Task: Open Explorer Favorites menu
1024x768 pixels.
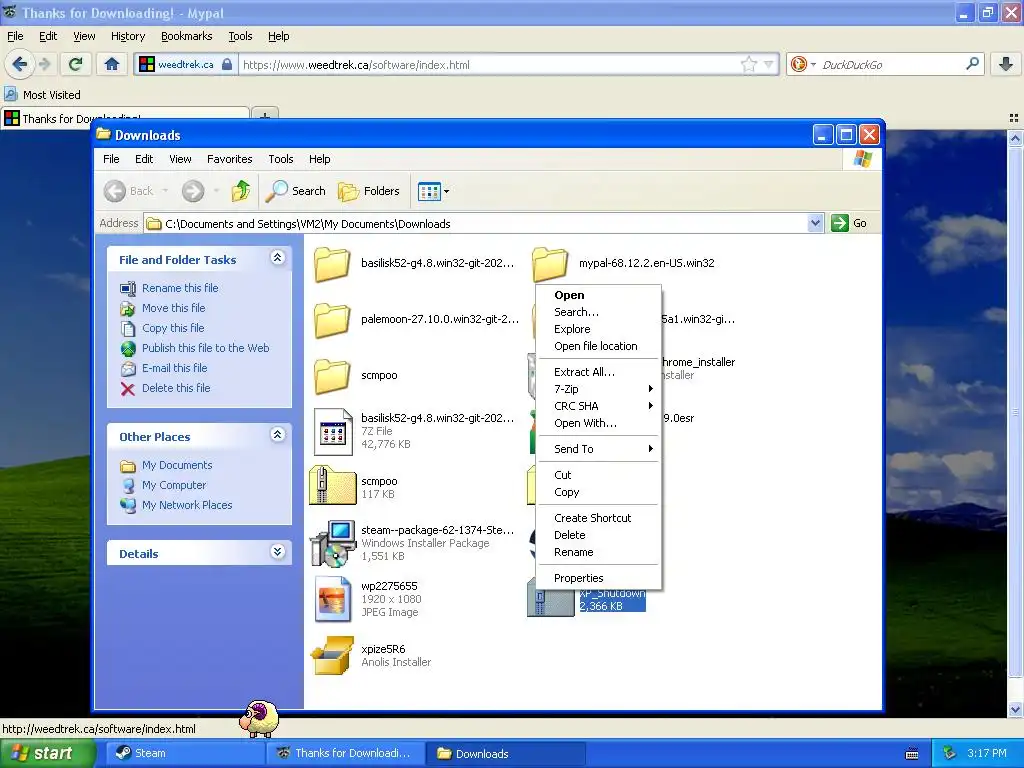Action: [229, 159]
